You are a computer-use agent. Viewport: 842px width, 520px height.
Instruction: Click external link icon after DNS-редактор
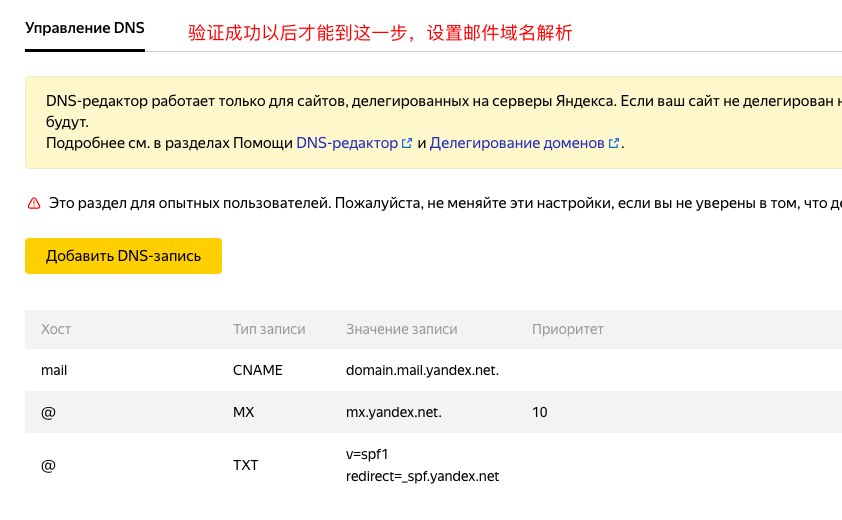(x=407, y=143)
